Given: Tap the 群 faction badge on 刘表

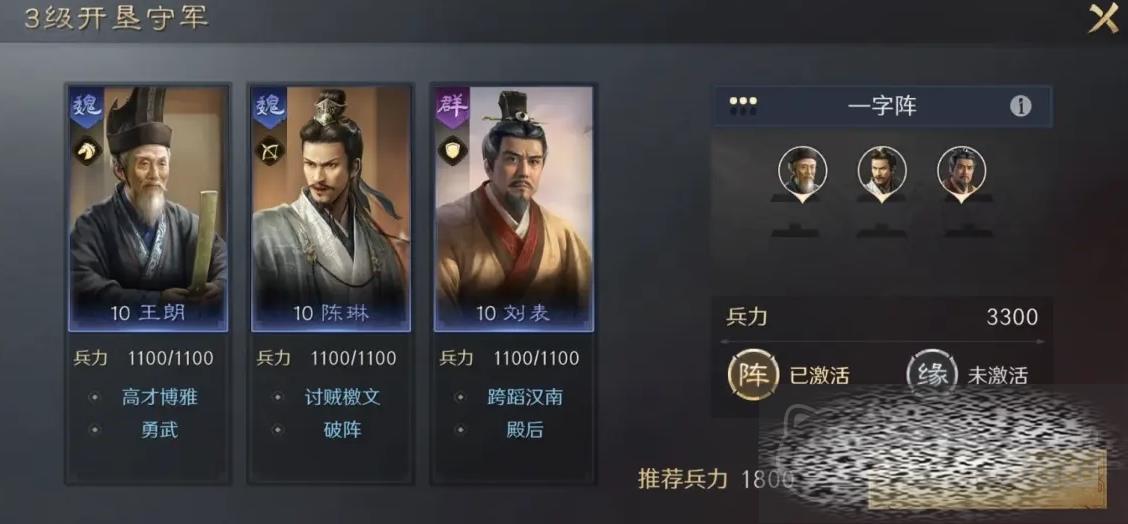Looking at the screenshot, I should pos(452,108).
